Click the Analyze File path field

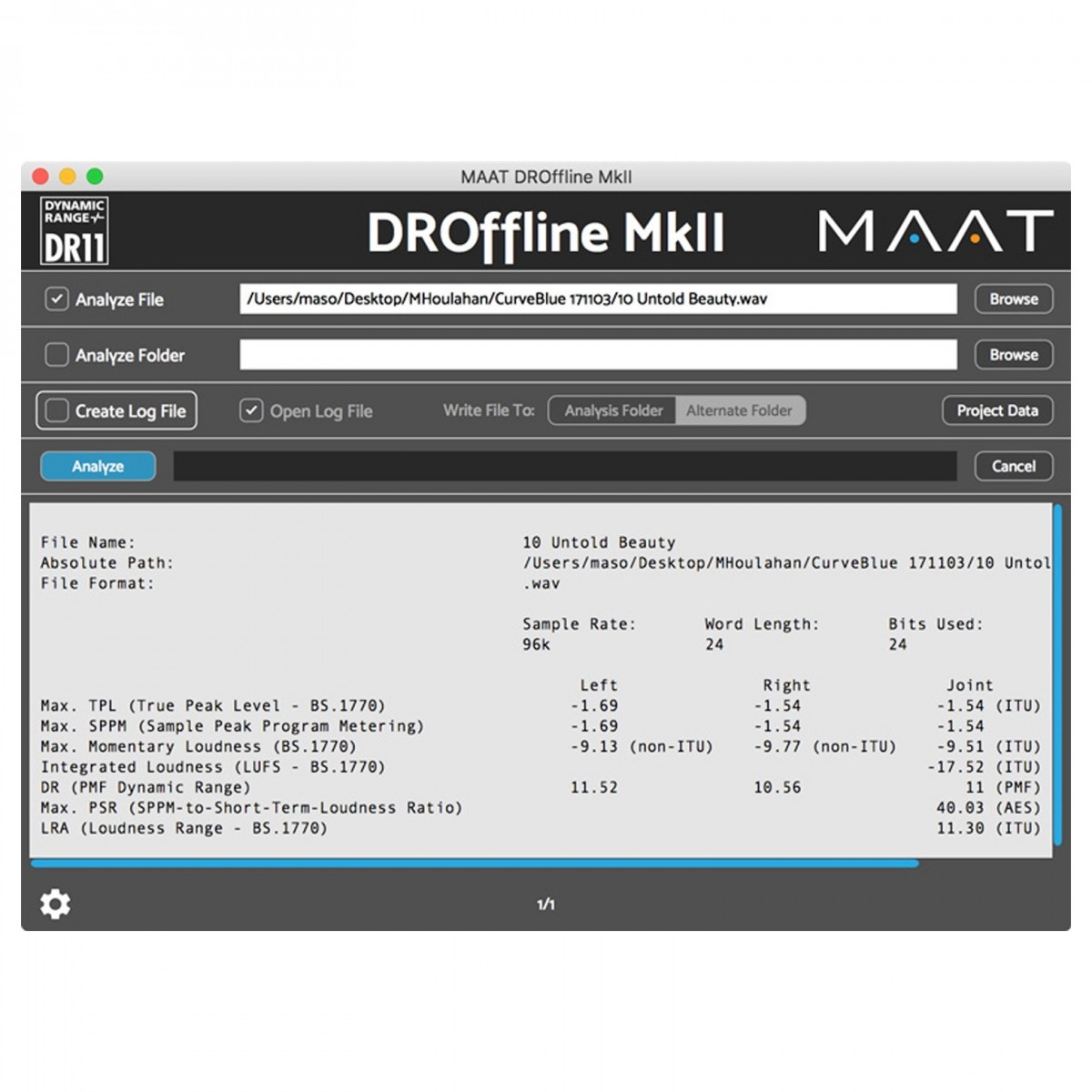(x=598, y=299)
